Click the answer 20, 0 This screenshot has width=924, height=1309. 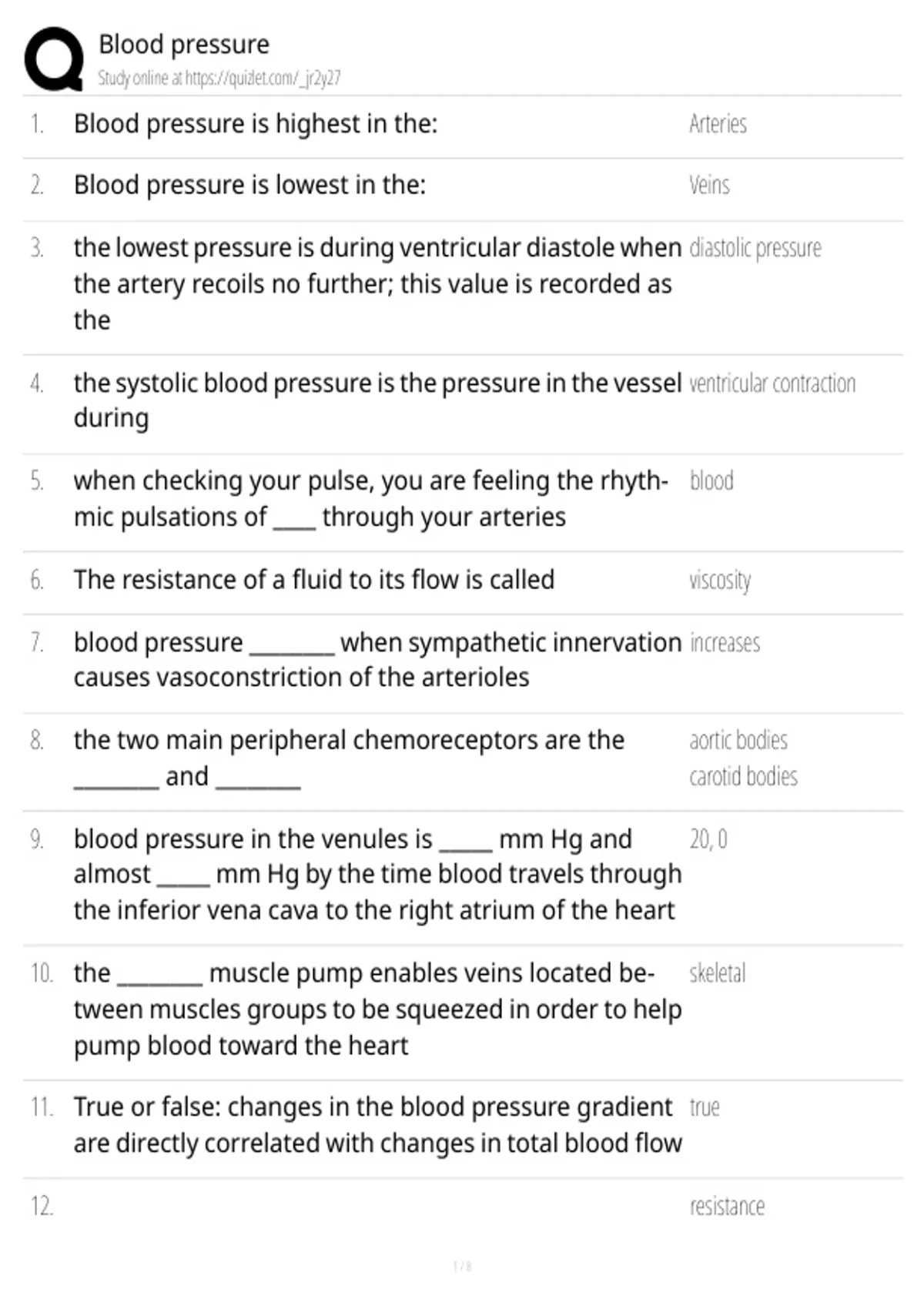(708, 839)
